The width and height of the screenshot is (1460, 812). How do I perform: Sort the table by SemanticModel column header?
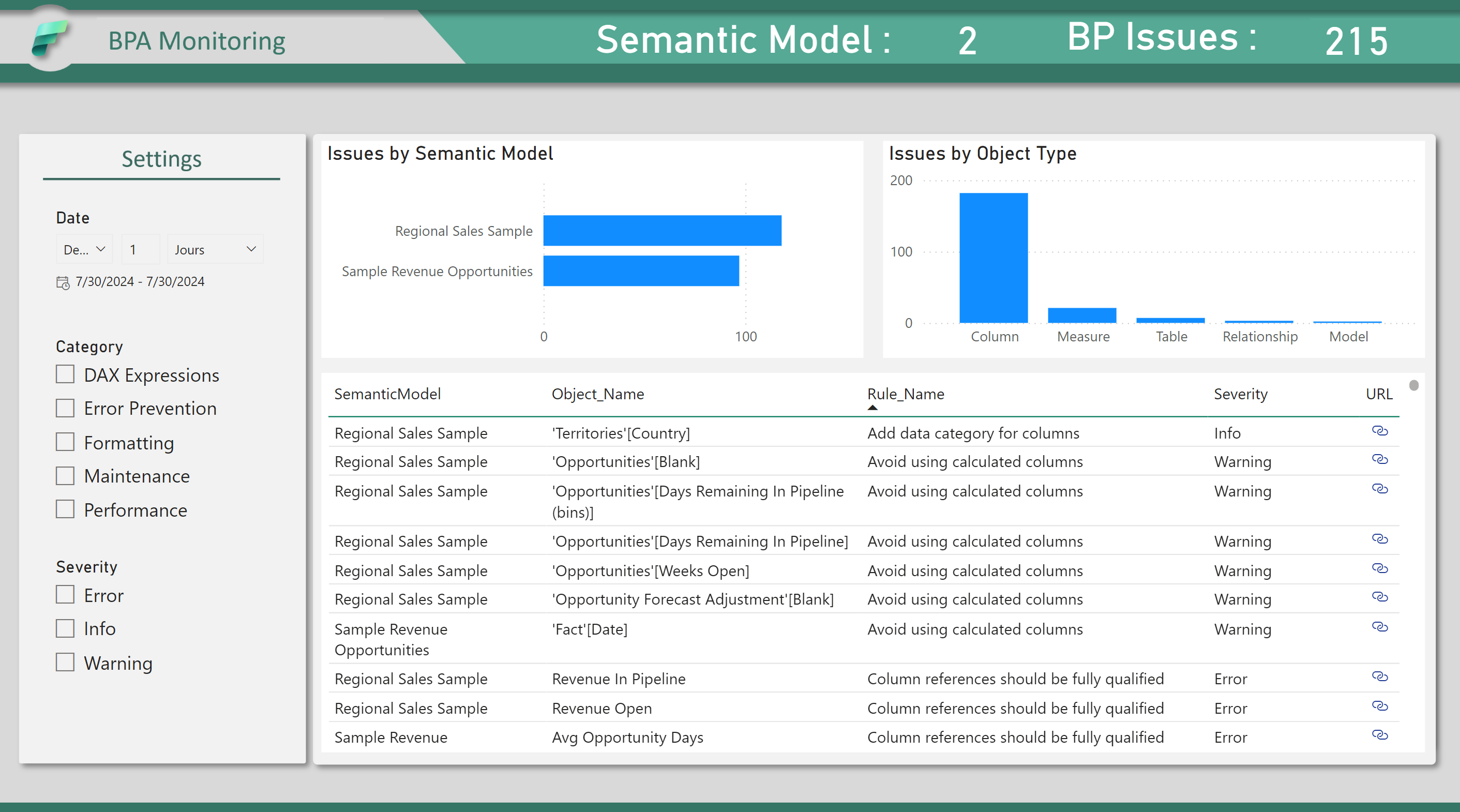coord(387,394)
